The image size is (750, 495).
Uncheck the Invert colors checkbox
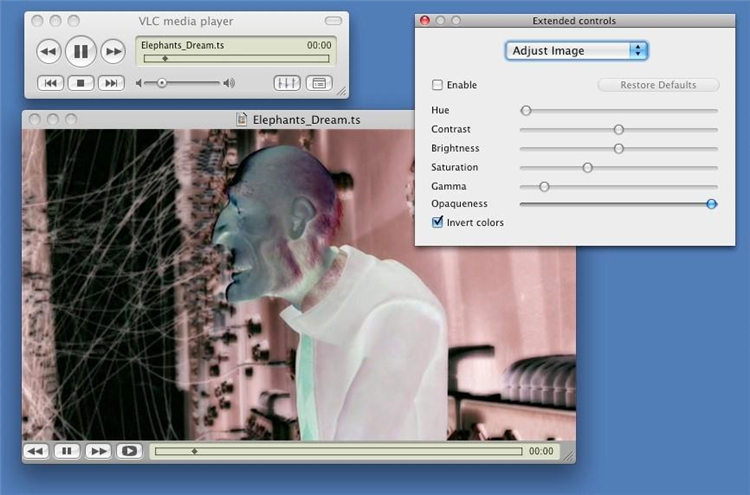437,222
